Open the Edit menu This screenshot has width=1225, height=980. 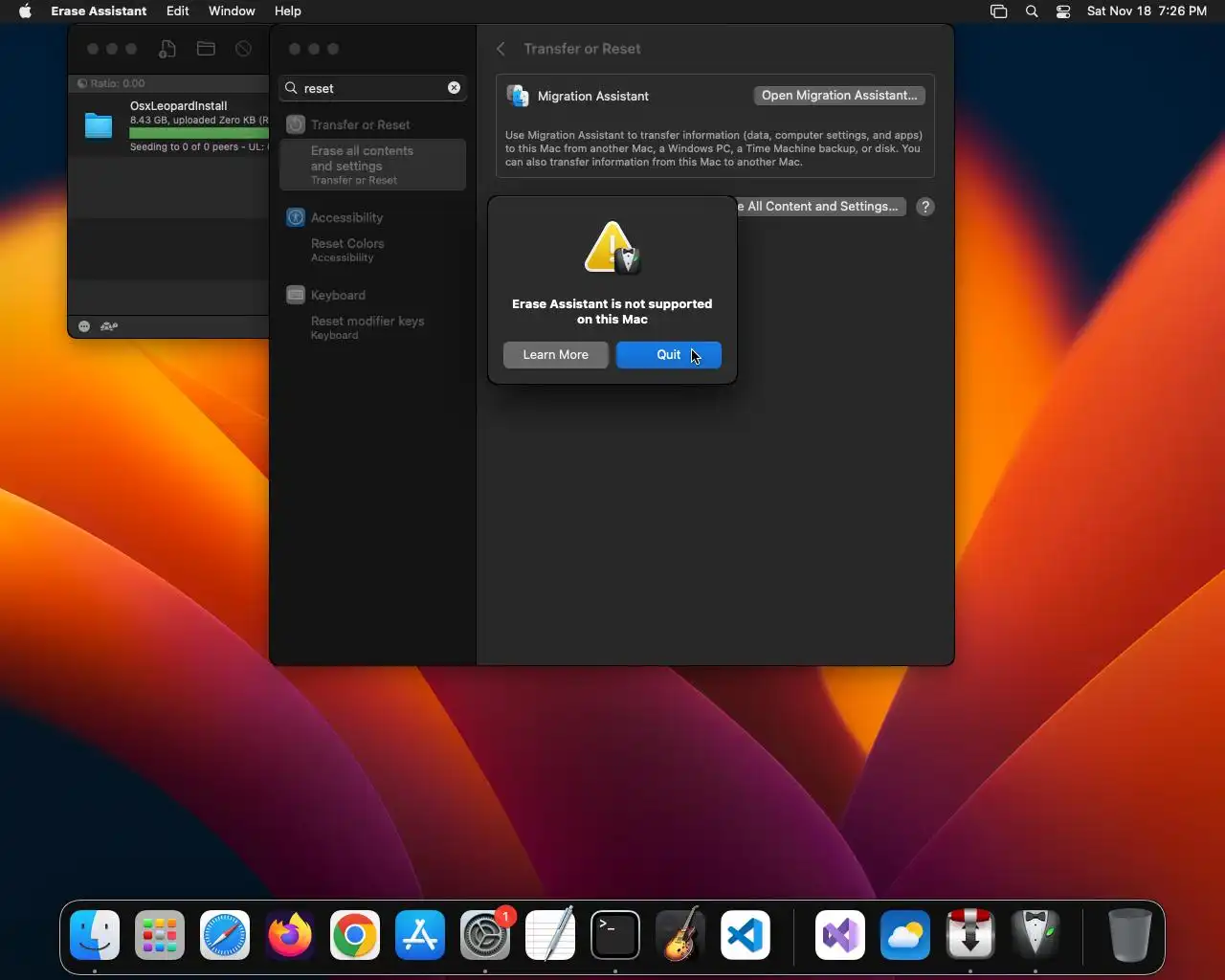tap(177, 11)
